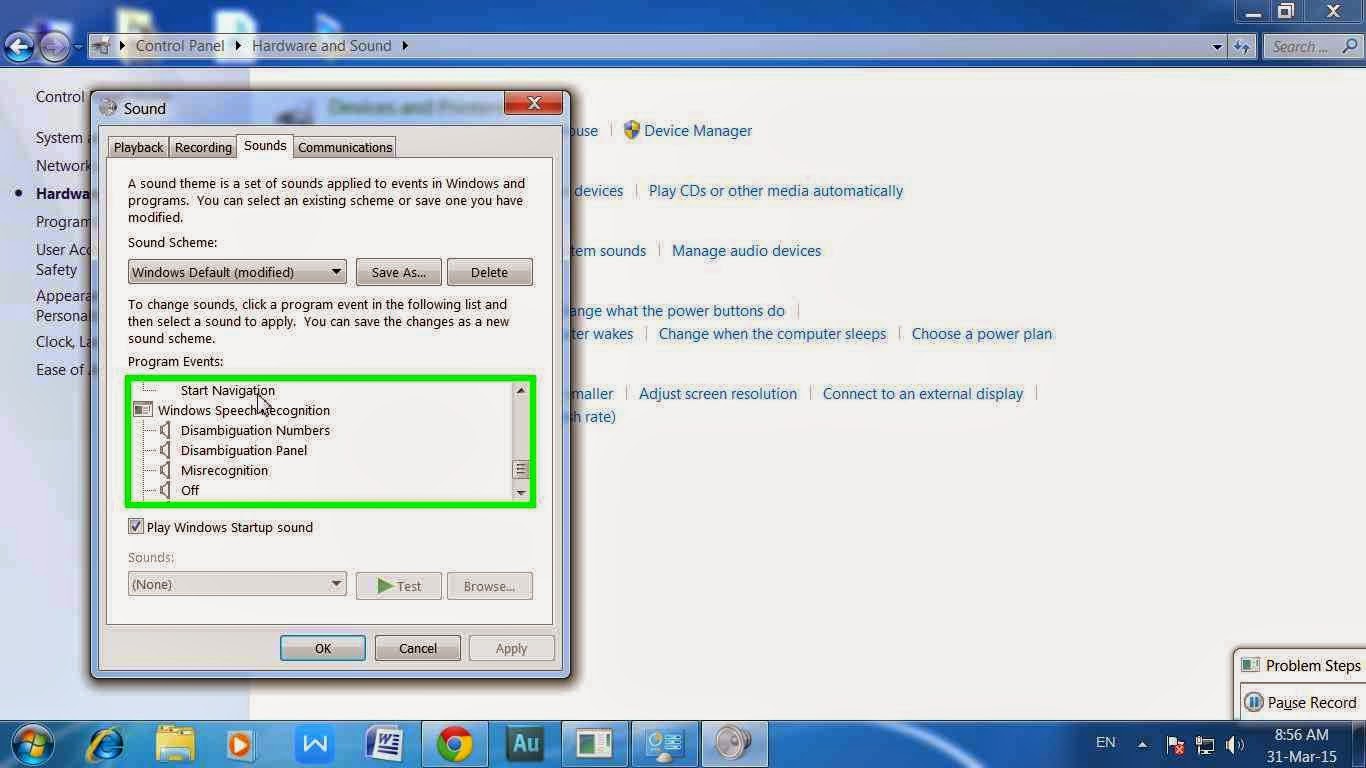Click the Program Events scrollbar up arrow

coord(520,390)
